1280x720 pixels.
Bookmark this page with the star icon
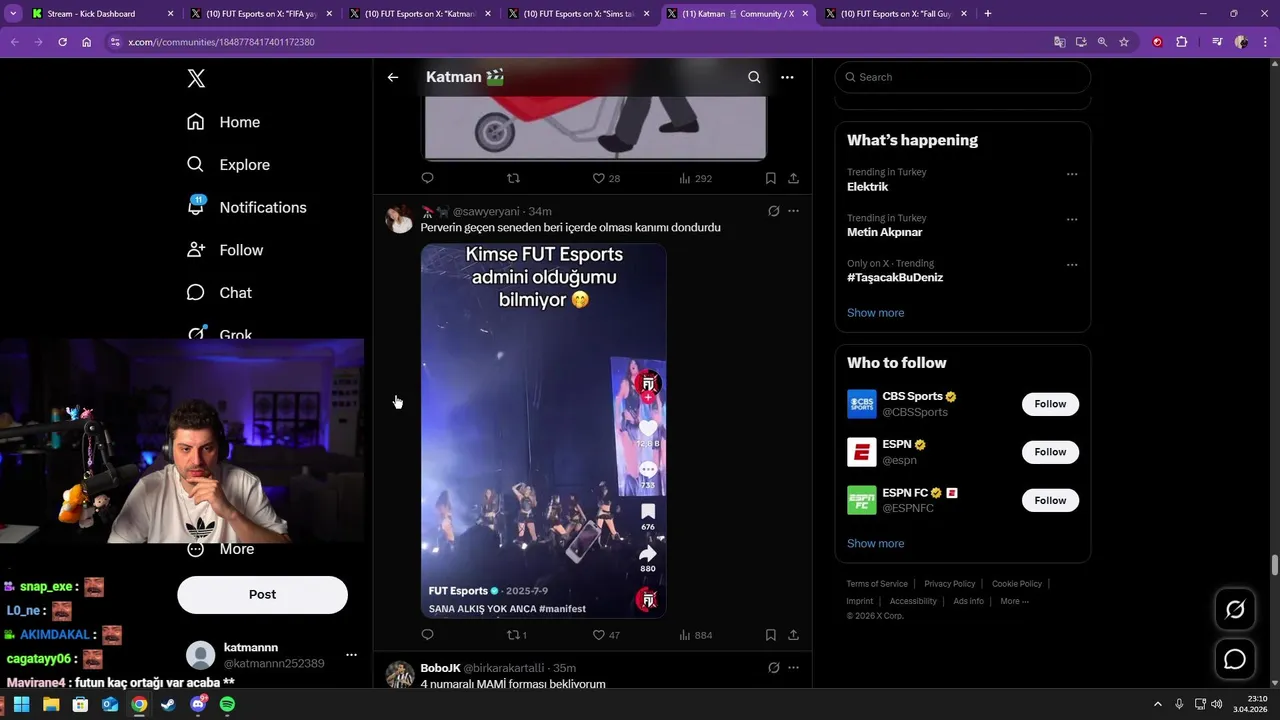click(1124, 42)
